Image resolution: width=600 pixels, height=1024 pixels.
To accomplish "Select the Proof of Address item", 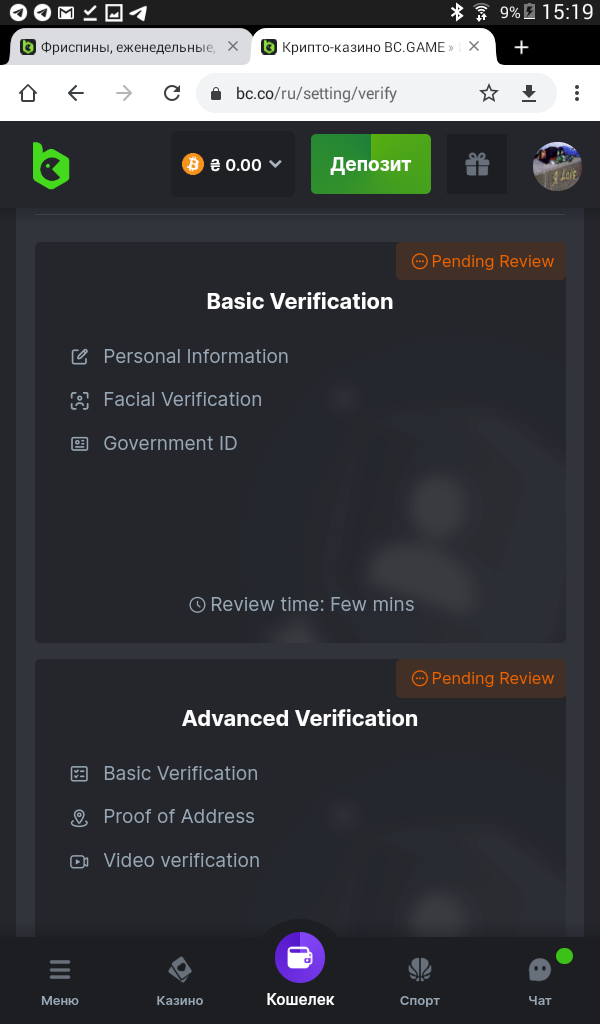I will click(179, 817).
